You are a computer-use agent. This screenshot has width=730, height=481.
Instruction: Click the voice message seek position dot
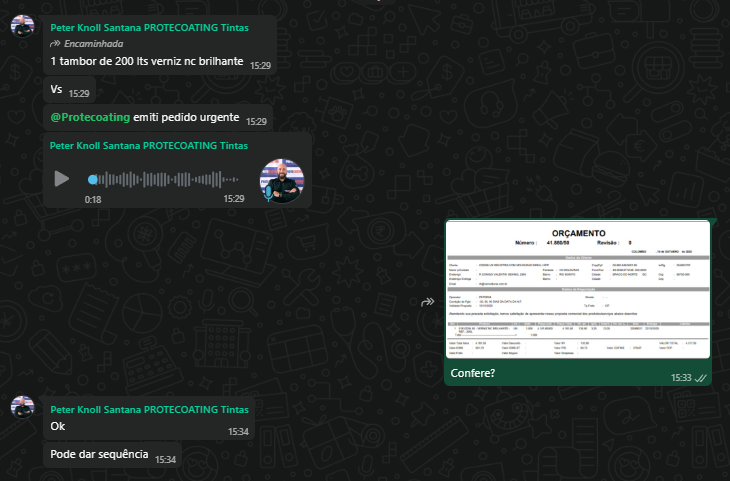(94, 180)
